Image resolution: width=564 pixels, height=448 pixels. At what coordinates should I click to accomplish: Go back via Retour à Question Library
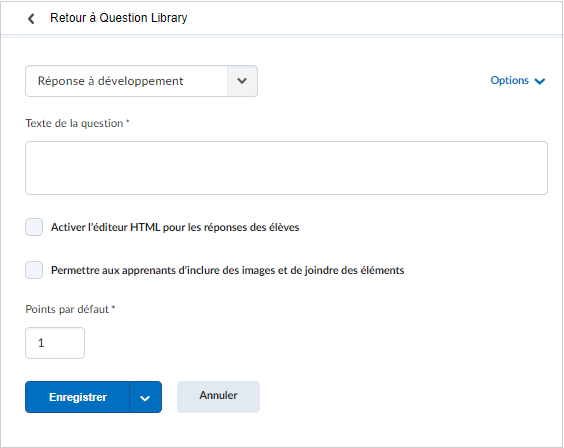(x=118, y=18)
